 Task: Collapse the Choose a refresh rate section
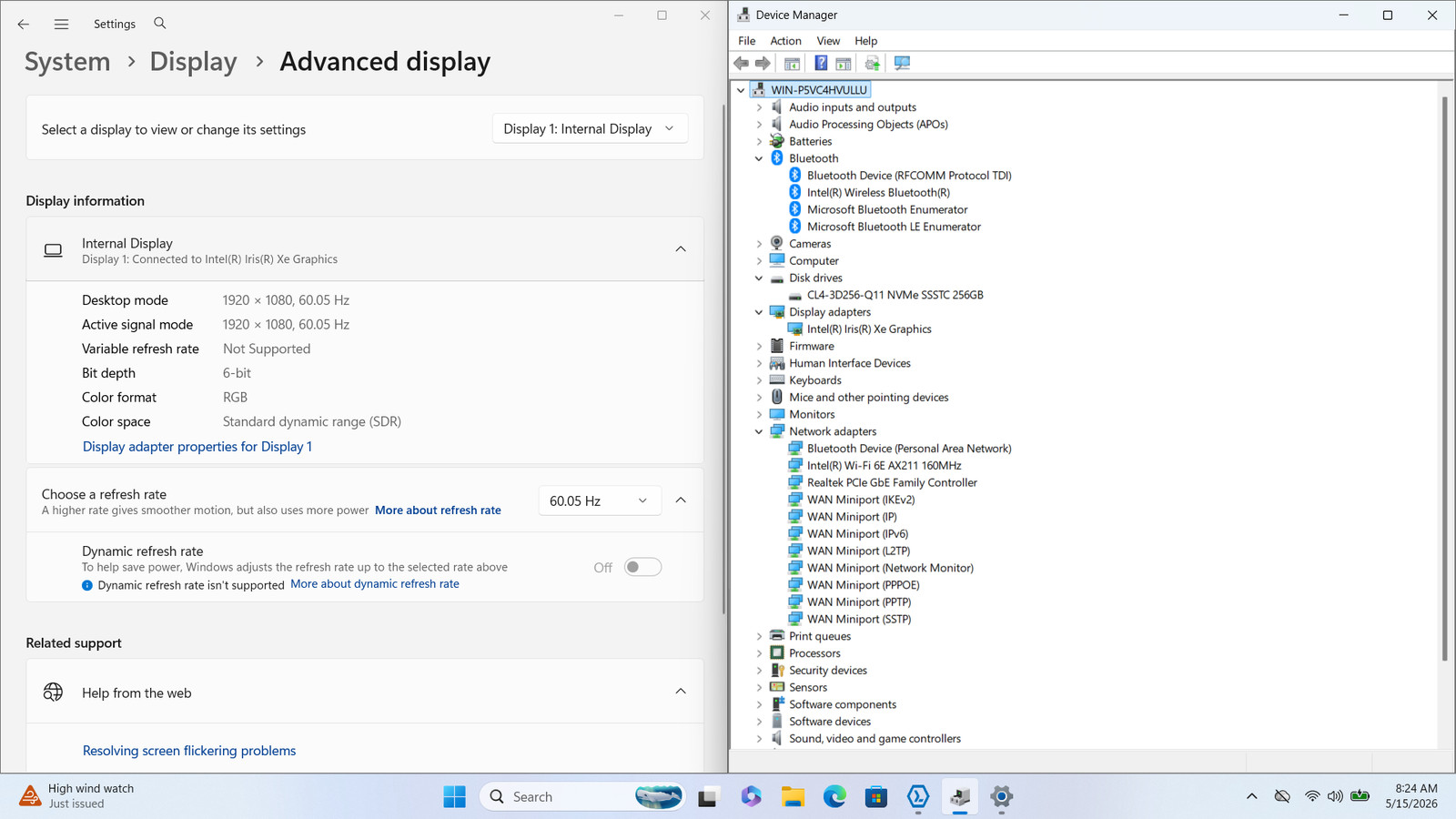click(681, 500)
